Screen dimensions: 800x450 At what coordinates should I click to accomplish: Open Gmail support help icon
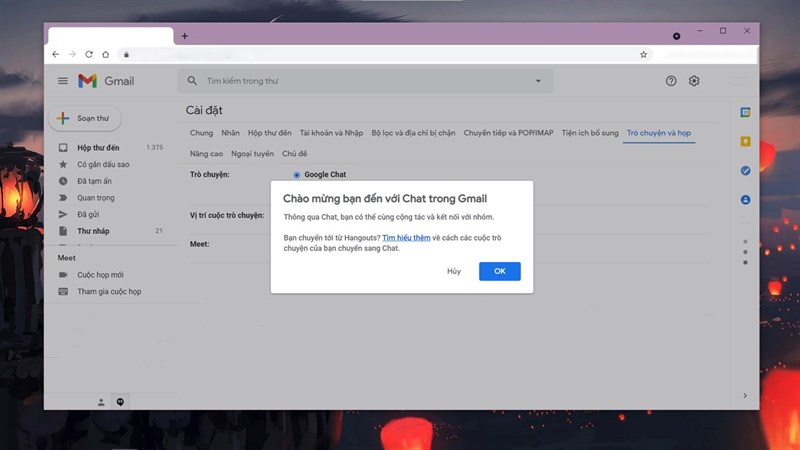(x=671, y=81)
